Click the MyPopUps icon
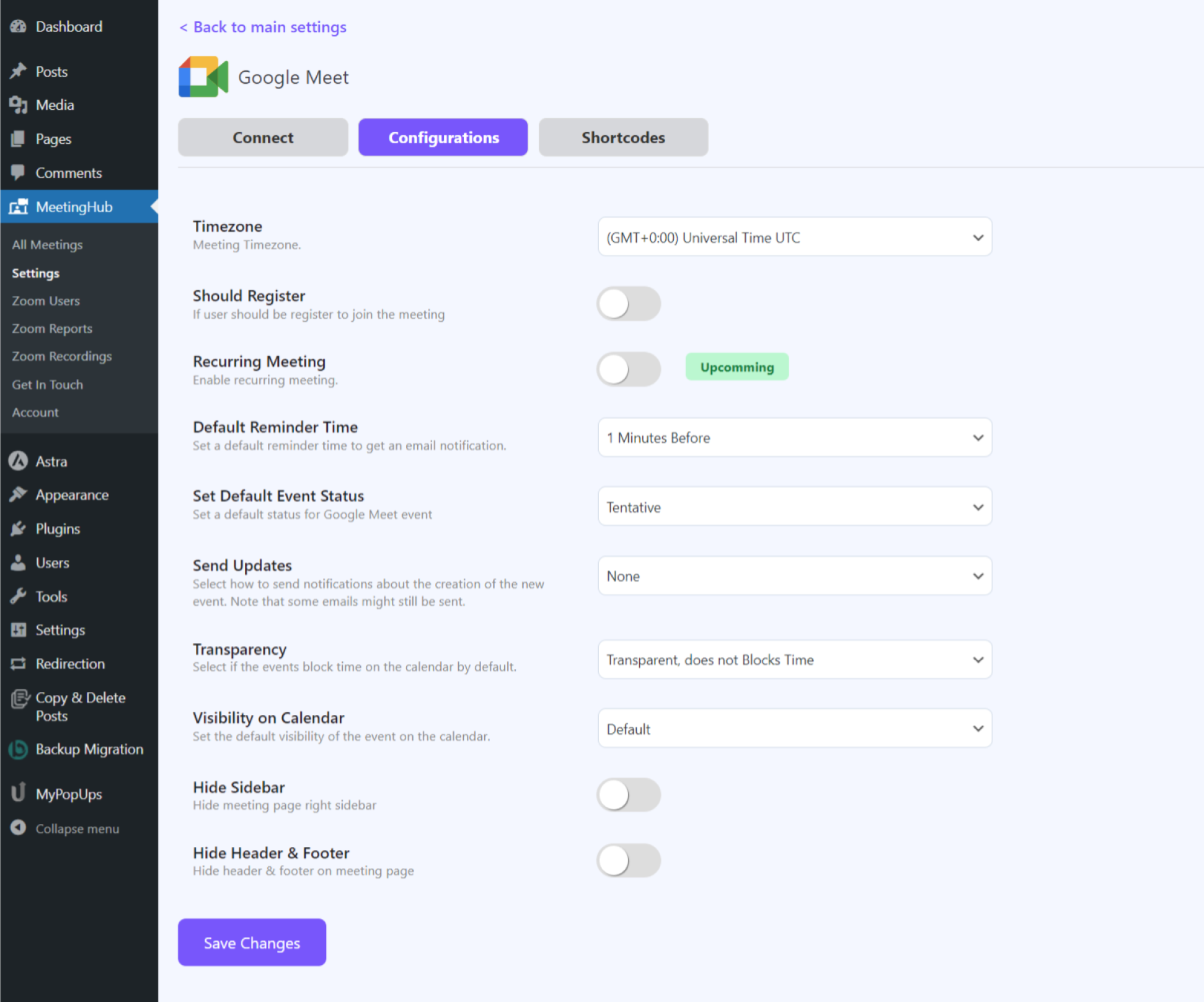The width and height of the screenshot is (1204, 1002). 19,792
